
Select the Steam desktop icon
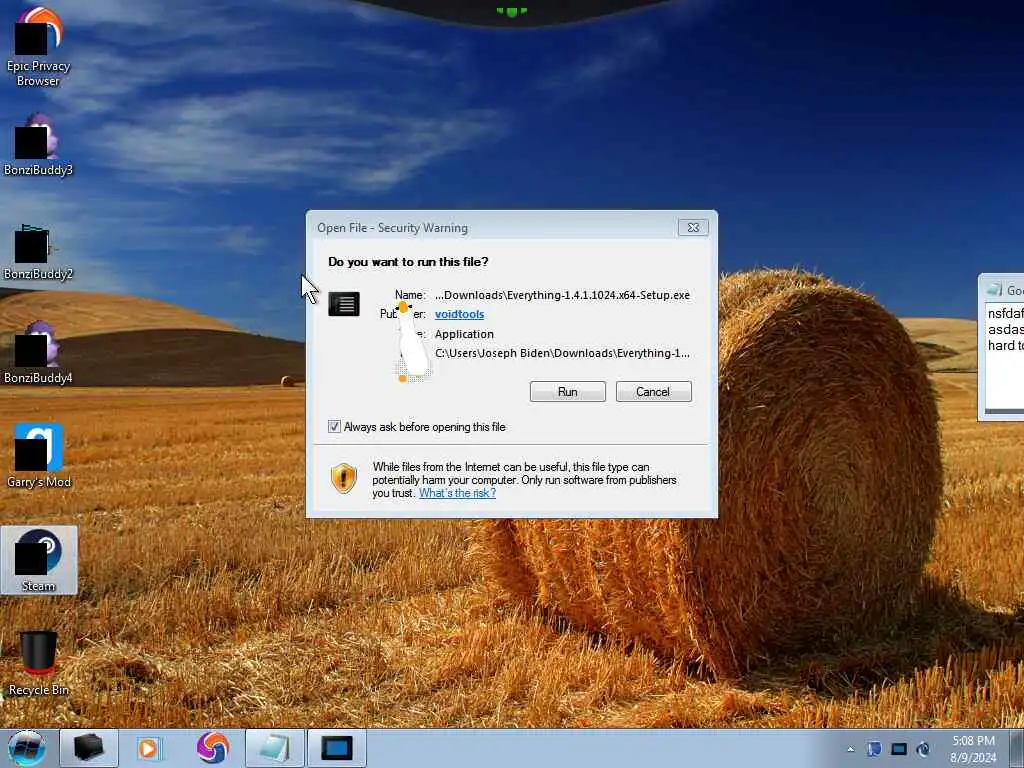click(x=39, y=560)
